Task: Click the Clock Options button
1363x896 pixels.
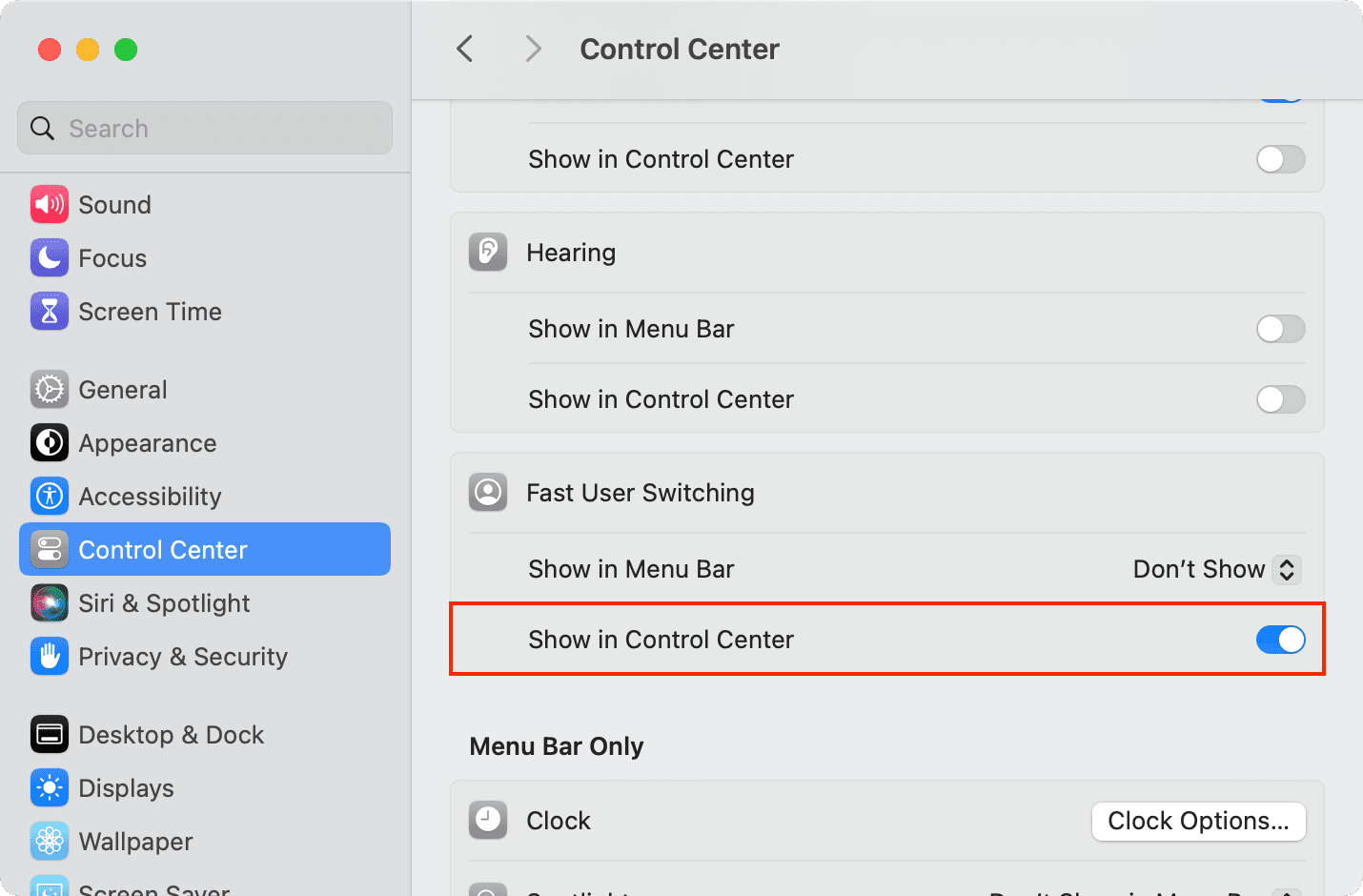Action: pos(1198,821)
